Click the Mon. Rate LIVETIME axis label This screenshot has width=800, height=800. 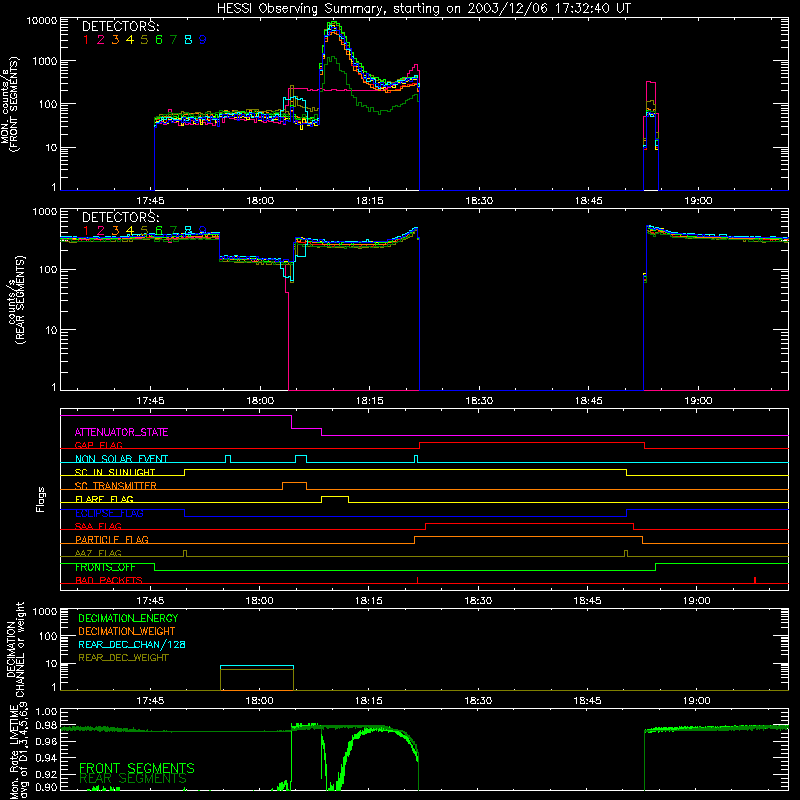19,751
